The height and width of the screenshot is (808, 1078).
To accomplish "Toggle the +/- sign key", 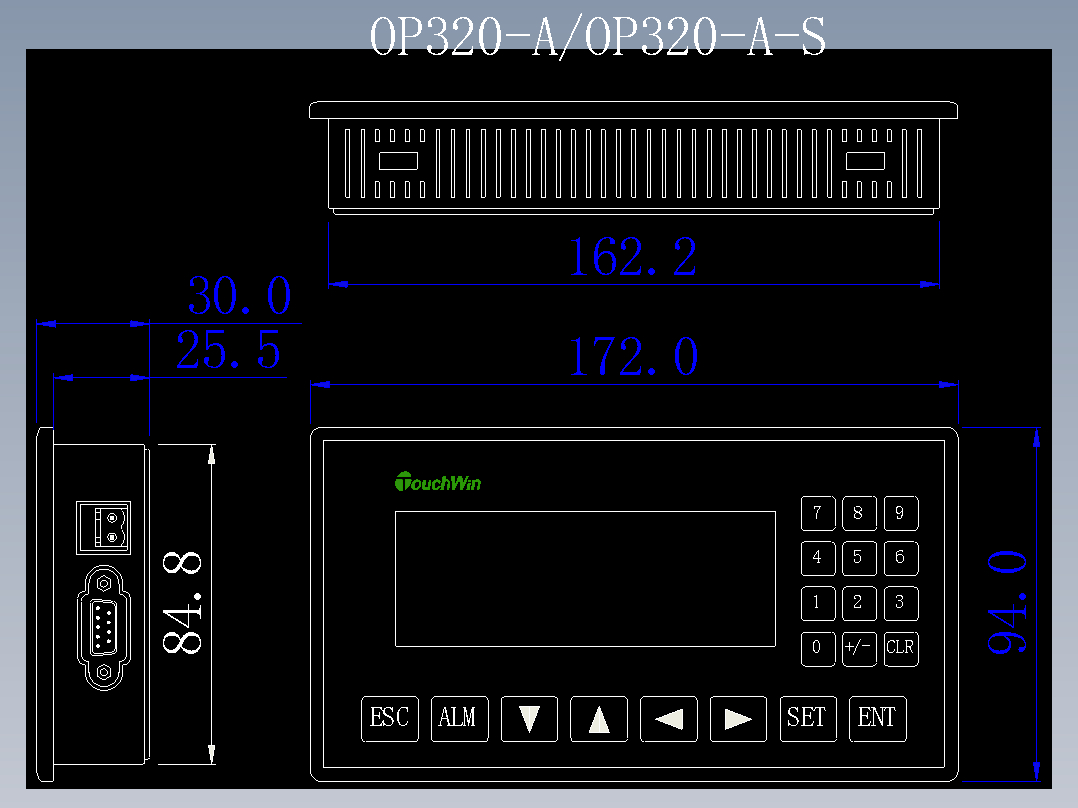I will click(859, 649).
